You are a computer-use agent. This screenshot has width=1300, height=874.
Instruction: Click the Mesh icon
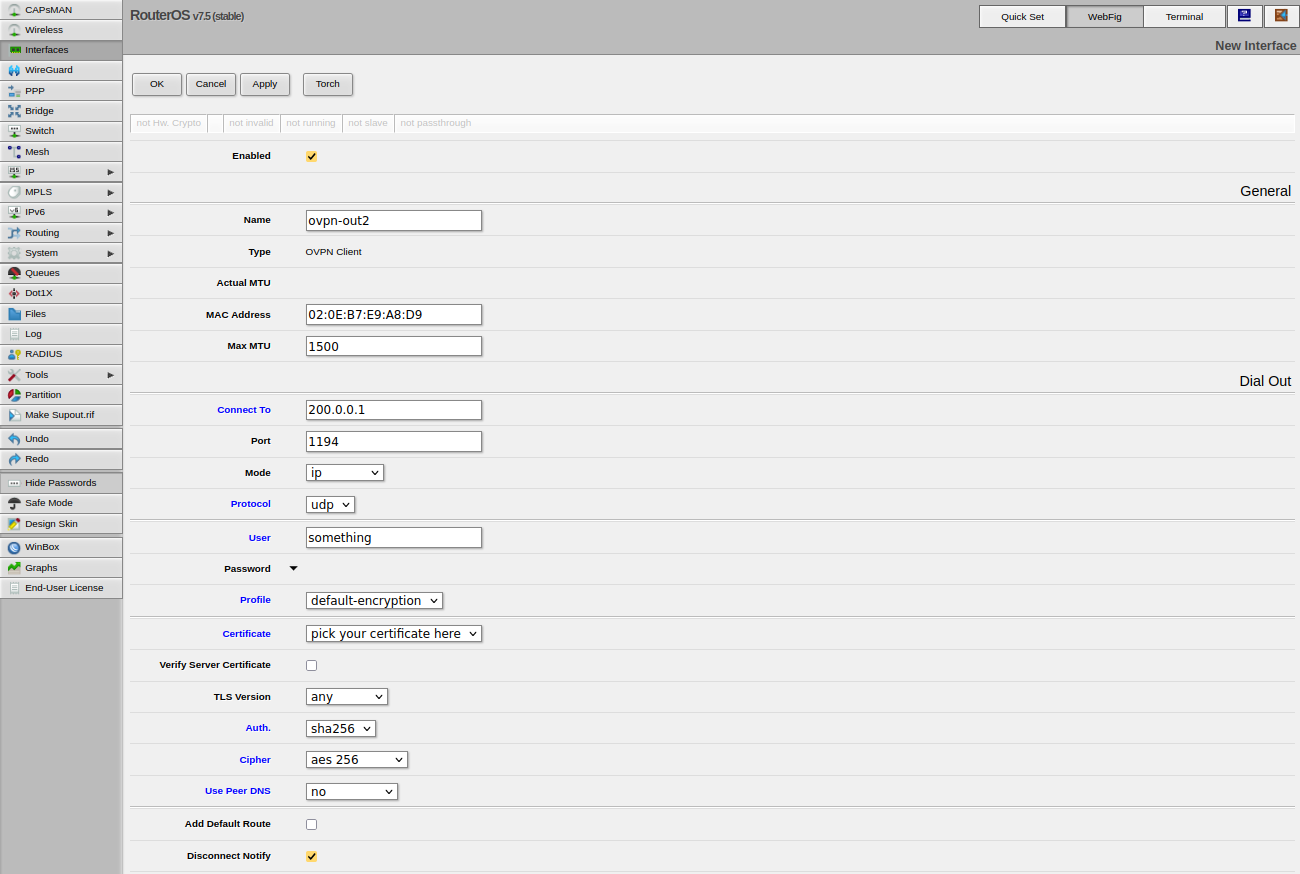(x=14, y=152)
